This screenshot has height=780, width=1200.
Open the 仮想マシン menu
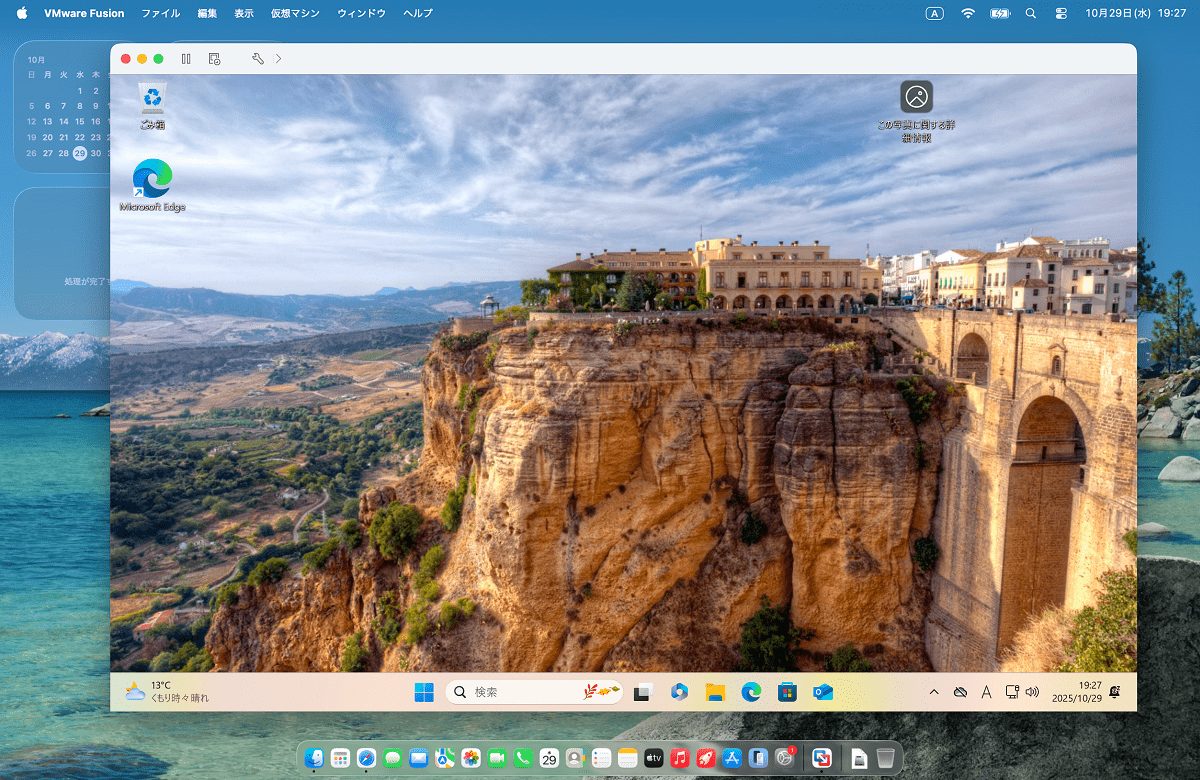point(295,13)
